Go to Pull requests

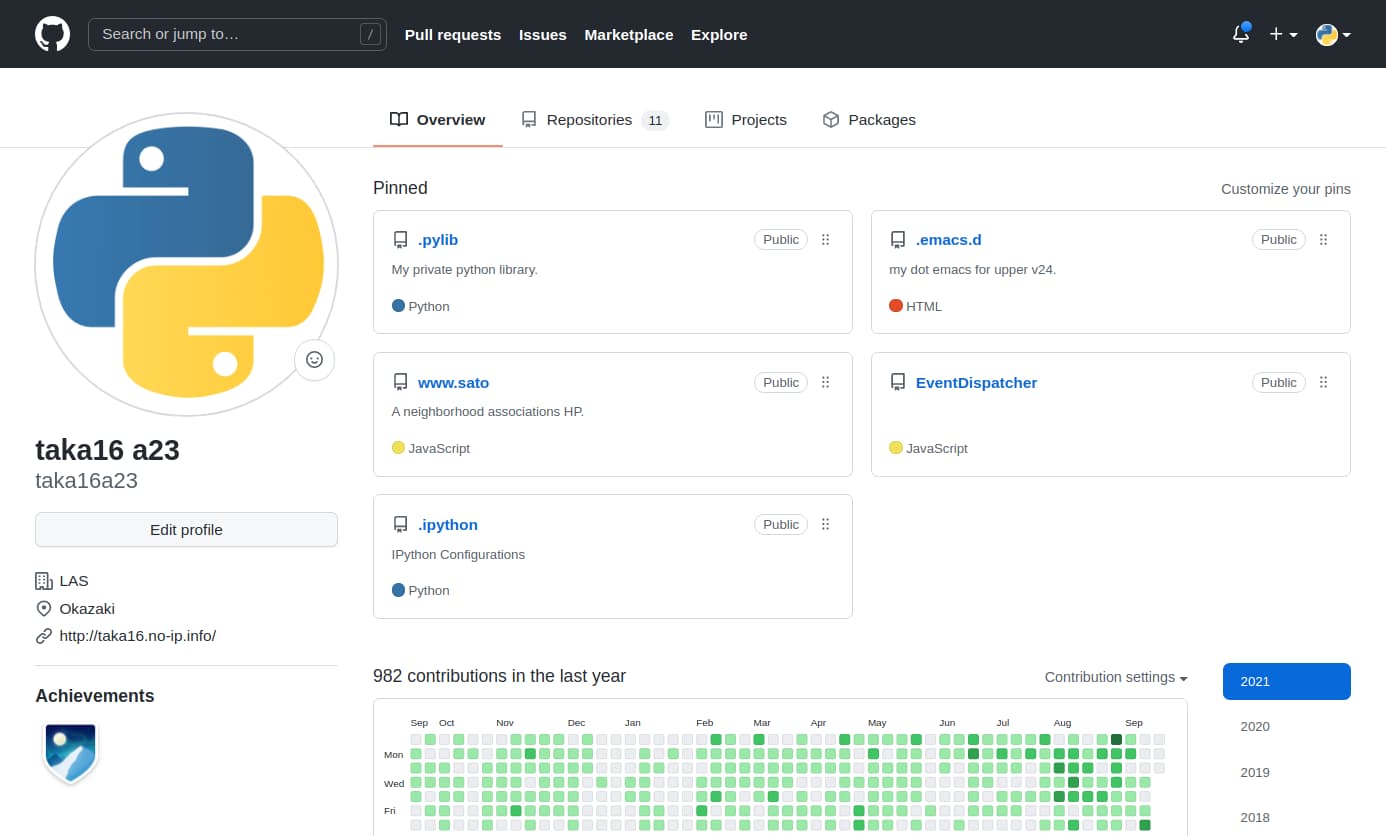tap(453, 34)
